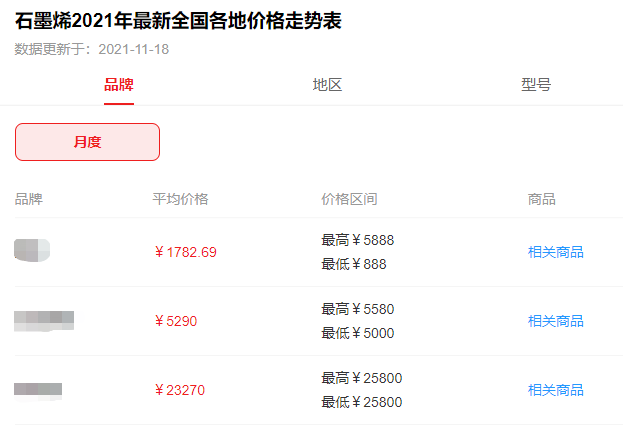The width and height of the screenshot is (623, 427).
Task: Select the ￥5290 average price
Action: pyautogui.click(x=175, y=321)
